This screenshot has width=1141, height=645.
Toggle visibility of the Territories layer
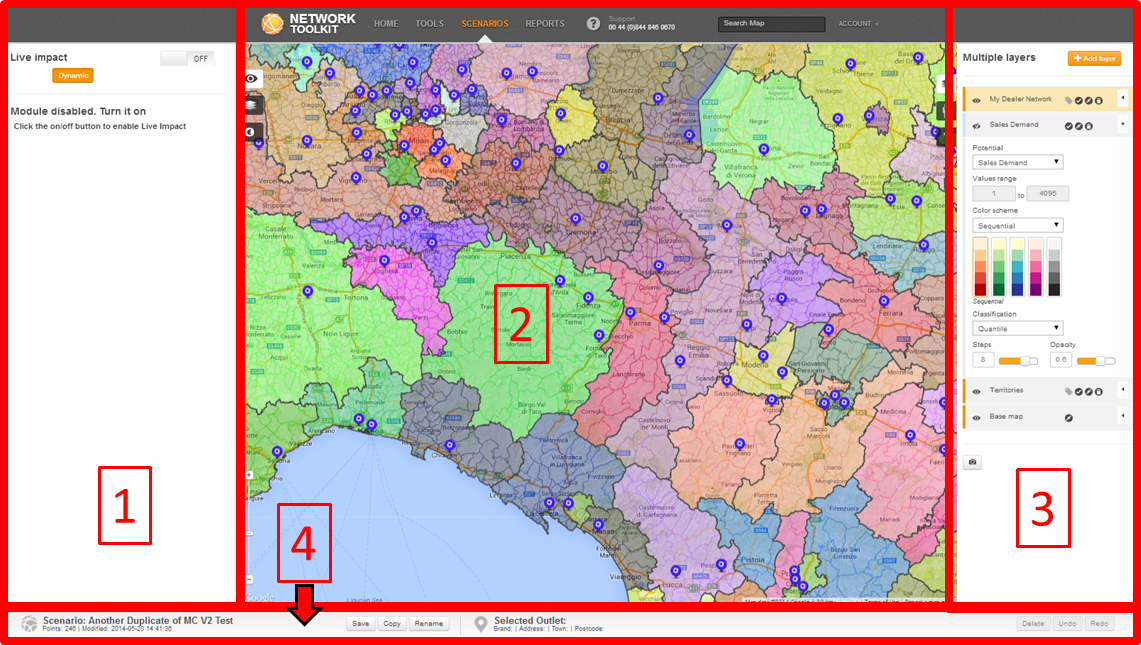pyautogui.click(x=976, y=391)
